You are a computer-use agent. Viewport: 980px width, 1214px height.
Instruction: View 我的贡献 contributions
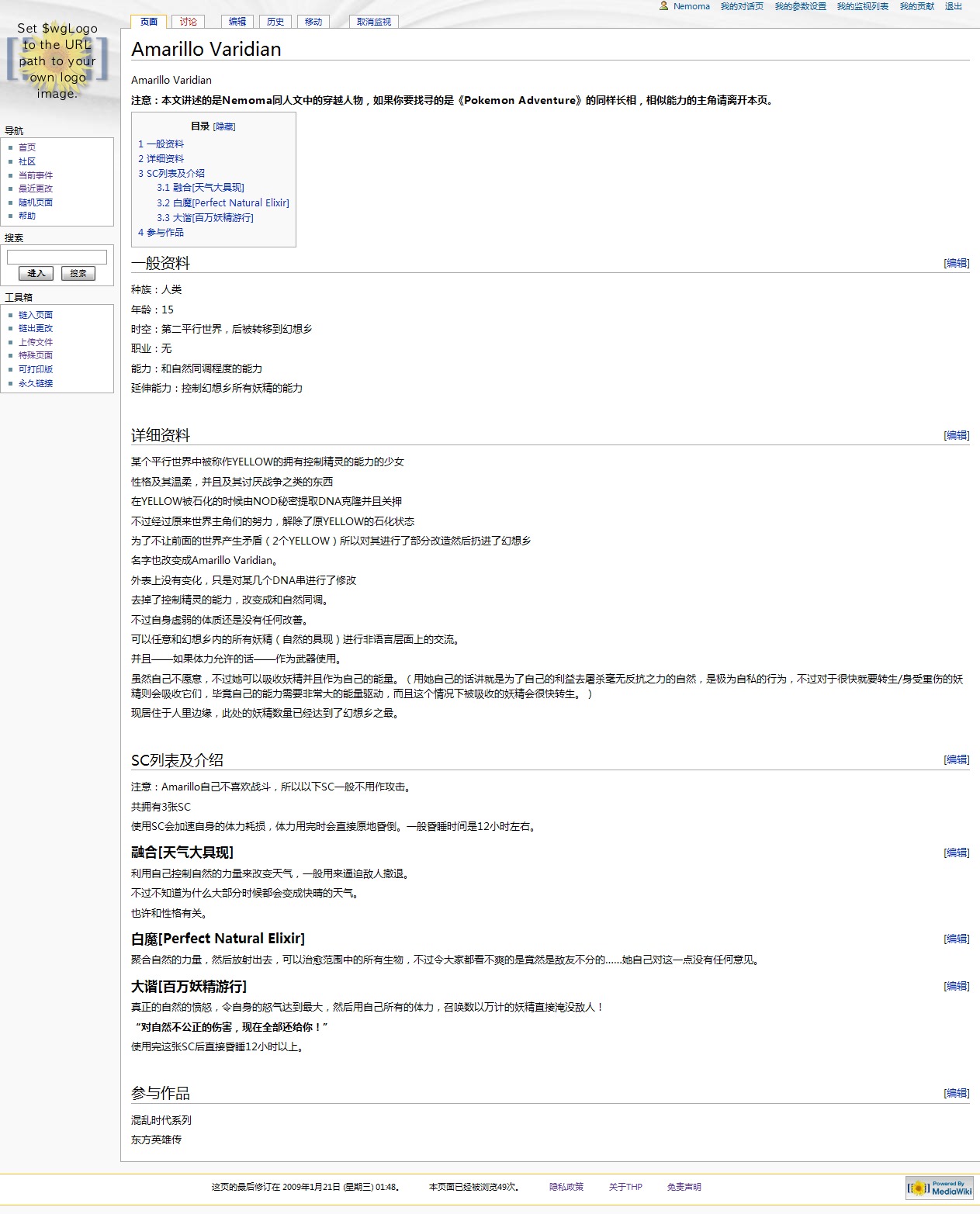click(x=917, y=6)
